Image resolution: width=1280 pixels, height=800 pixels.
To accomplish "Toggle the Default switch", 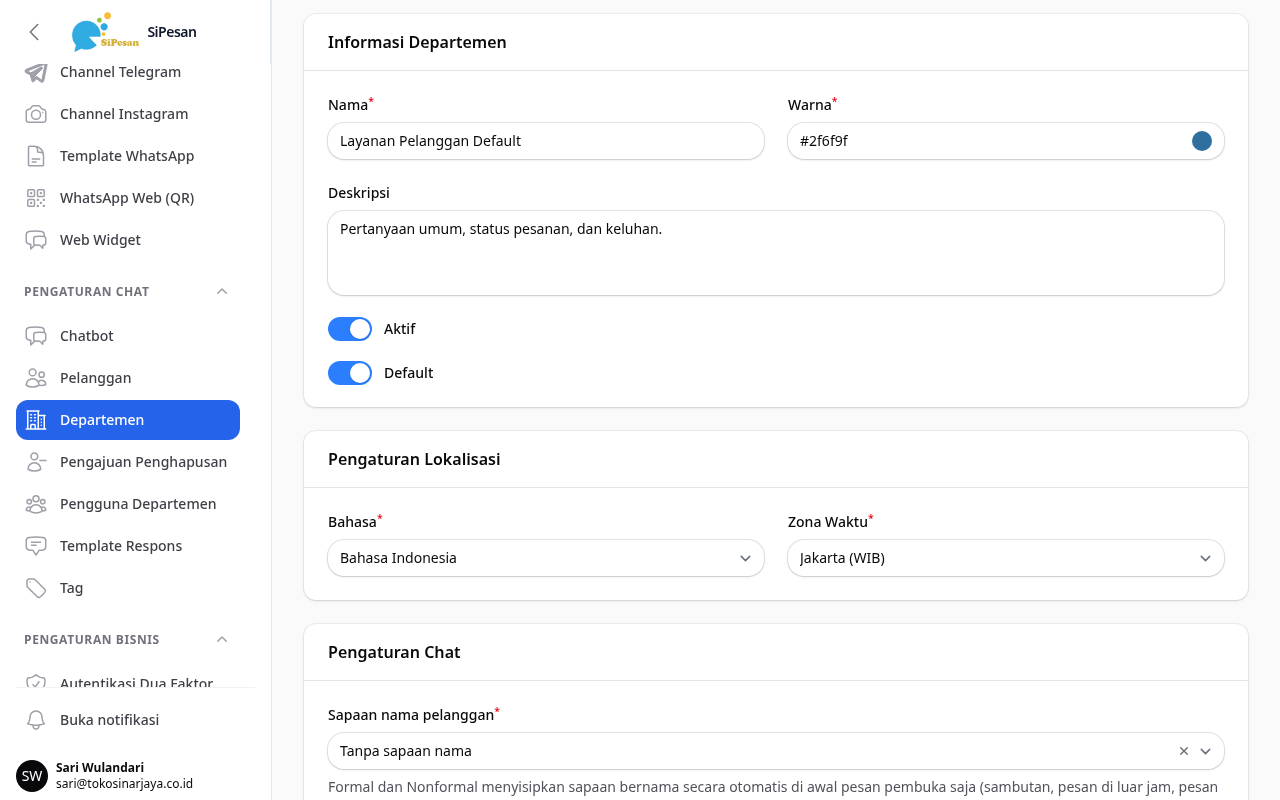I will [x=350, y=373].
